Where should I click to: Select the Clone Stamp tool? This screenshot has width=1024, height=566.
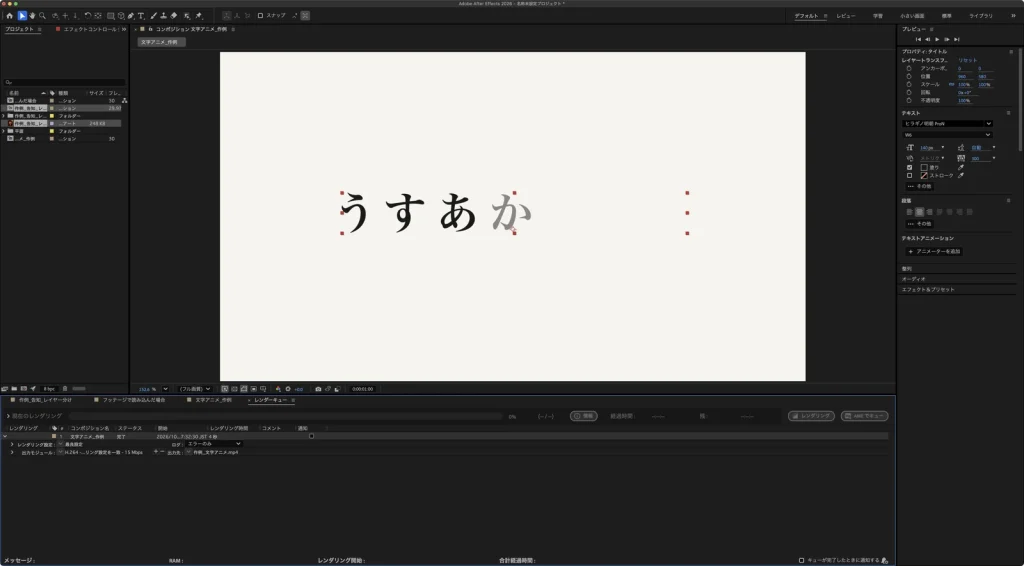click(x=163, y=16)
